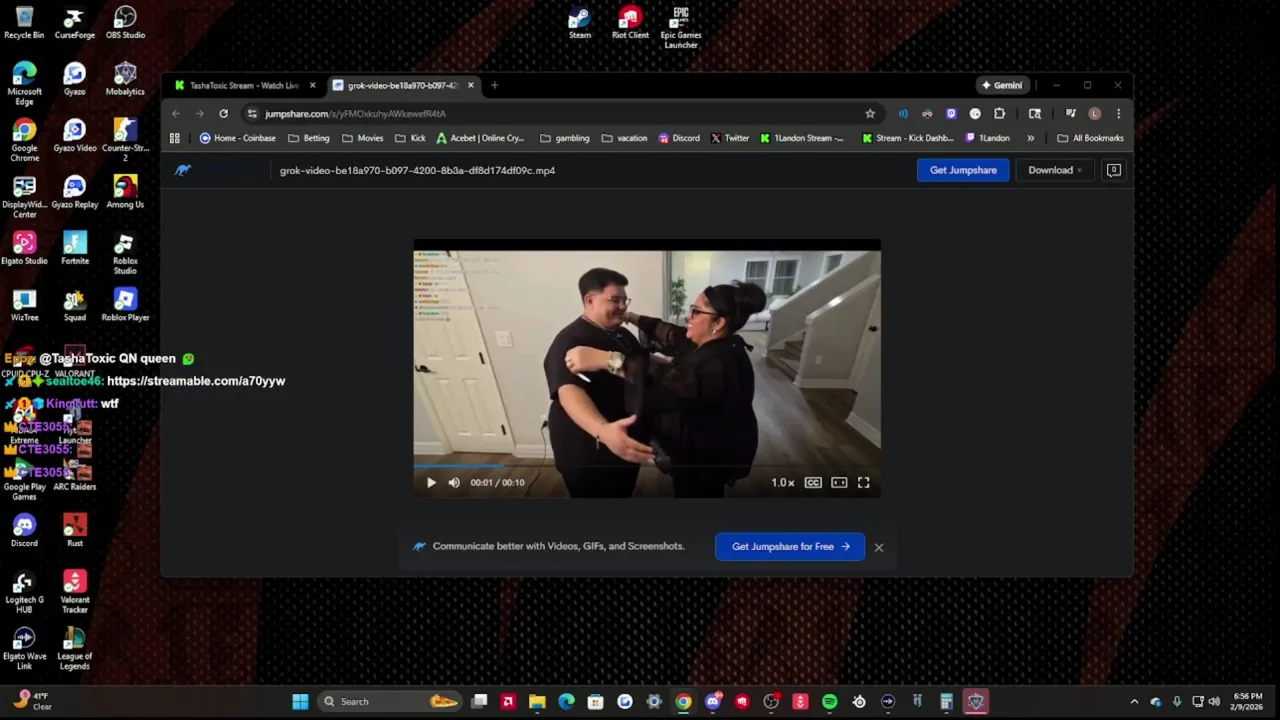The width and height of the screenshot is (1280, 720).
Task: Open the Logitech G HUB desktop icon
Action: (x=24, y=592)
